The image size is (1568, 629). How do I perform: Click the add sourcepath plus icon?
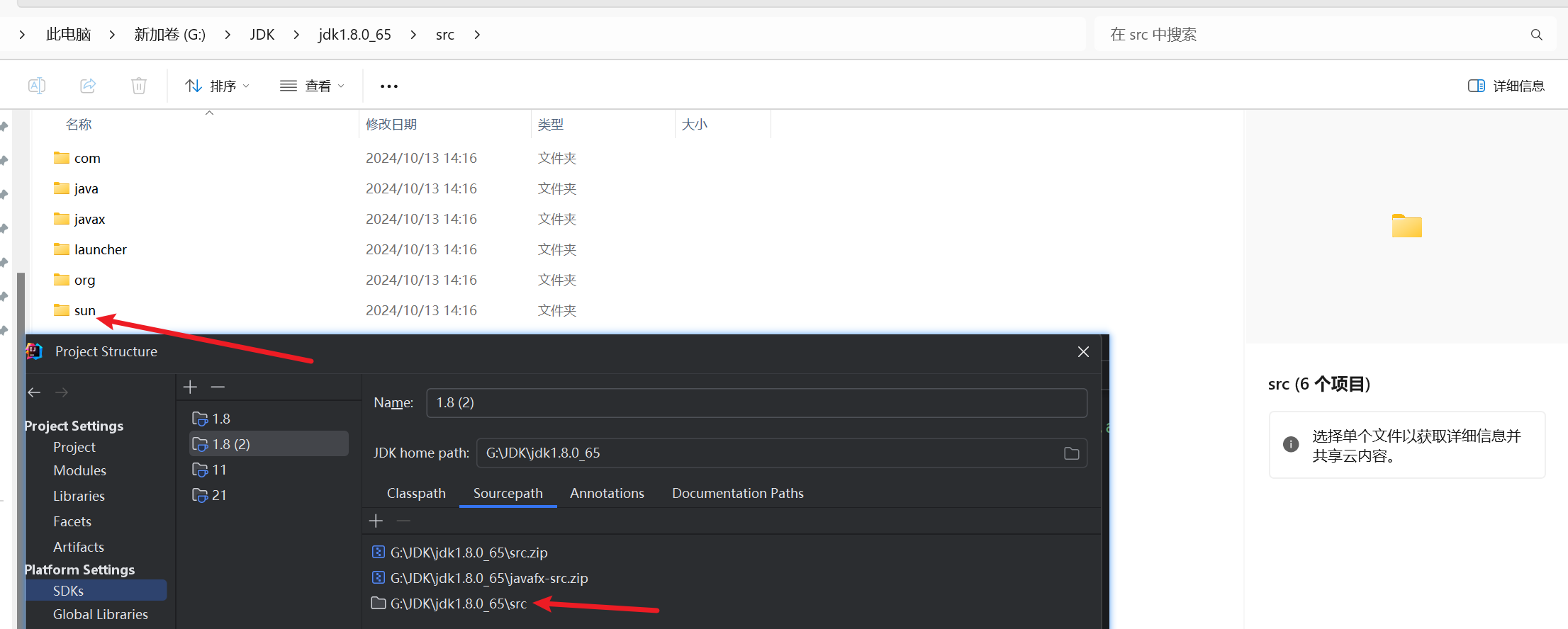pyautogui.click(x=376, y=521)
